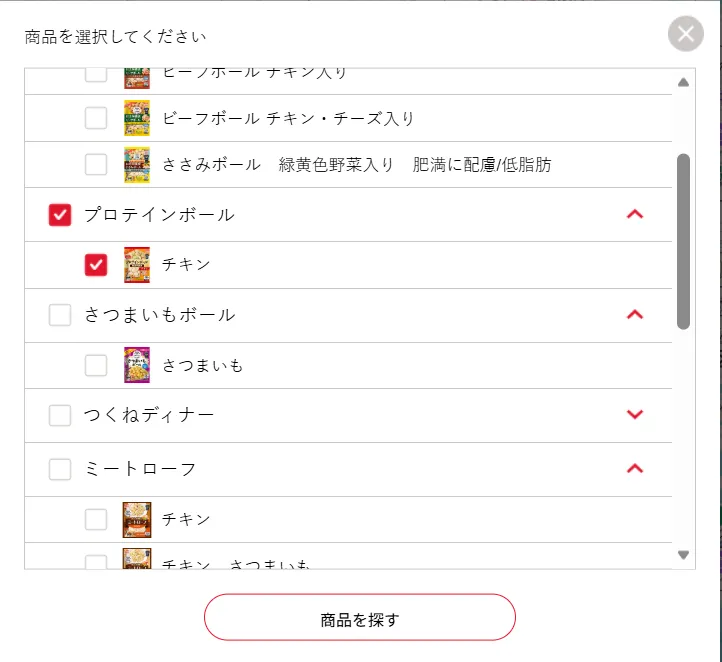Image resolution: width=722 pixels, height=662 pixels.
Task: Select the ビーフボール チキン・チーズ入り checkbox
Action: point(96,118)
